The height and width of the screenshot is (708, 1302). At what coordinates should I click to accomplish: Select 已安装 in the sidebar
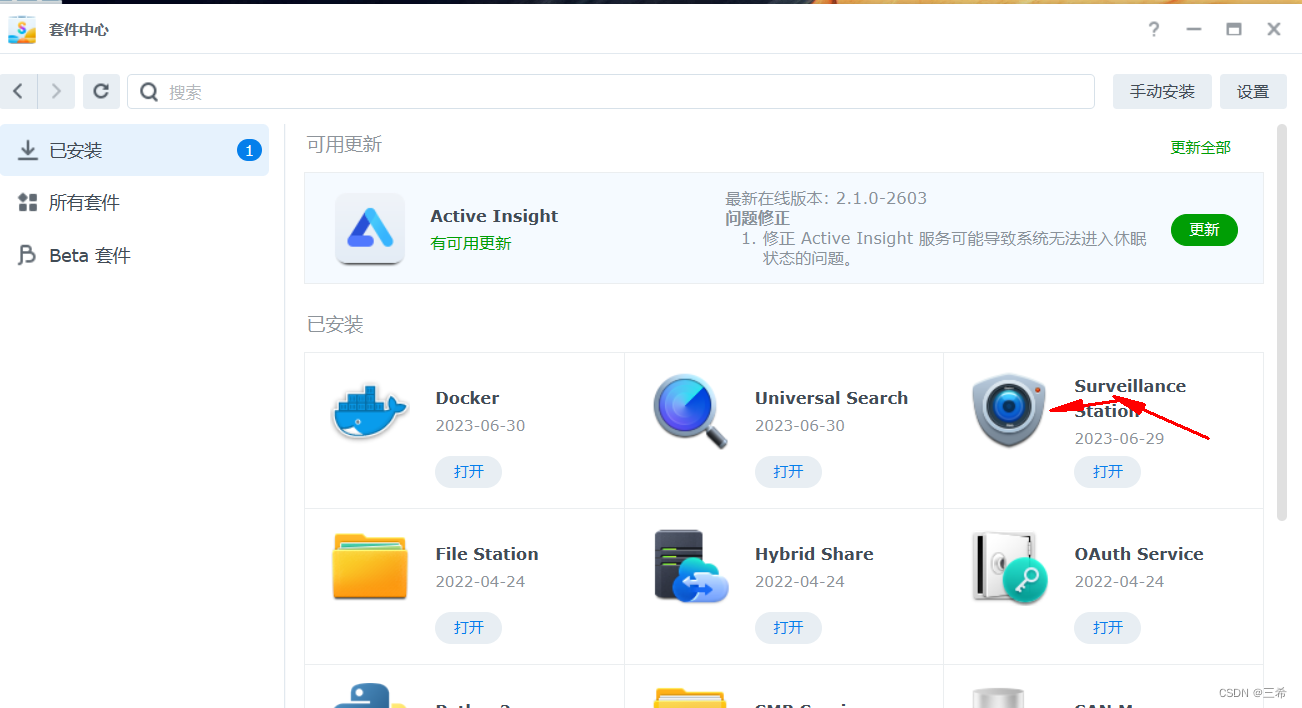tap(135, 150)
